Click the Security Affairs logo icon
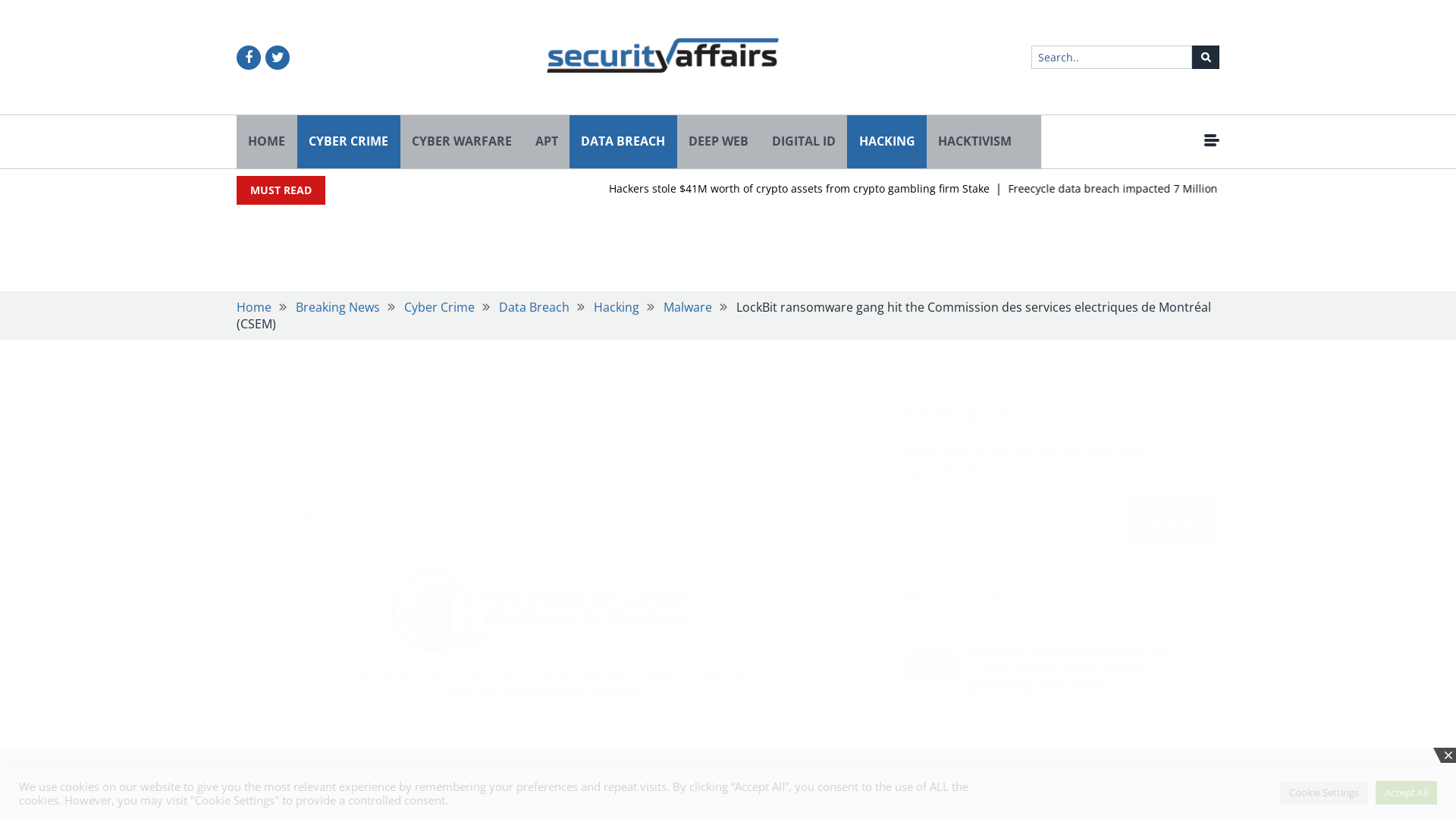This screenshot has height=819, width=1456. pyautogui.click(x=661, y=55)
